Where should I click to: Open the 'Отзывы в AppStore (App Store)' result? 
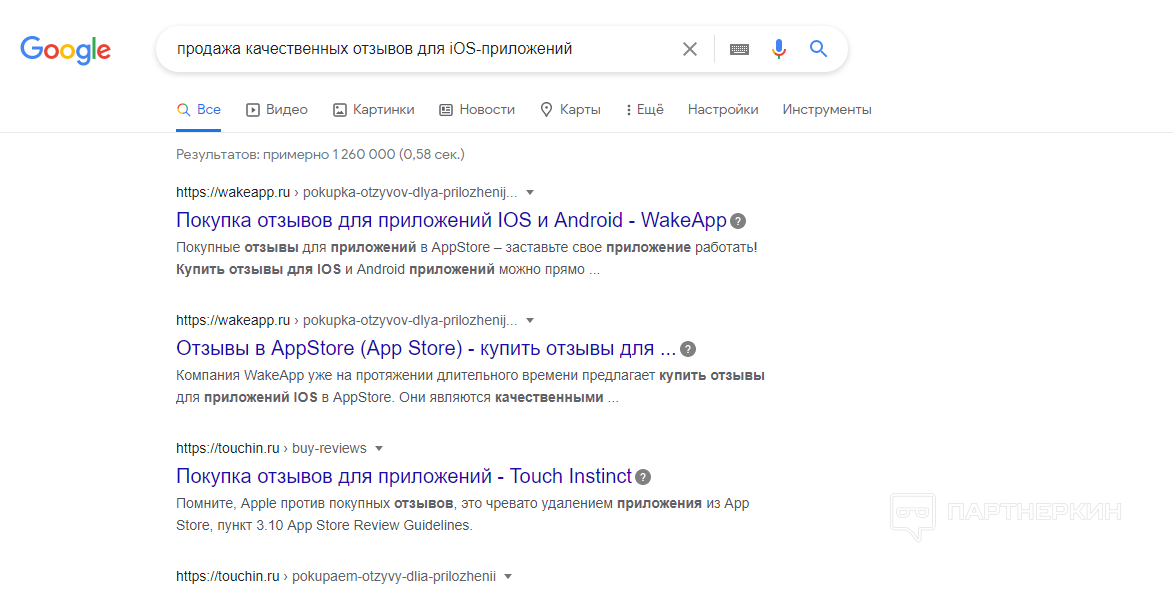(426, 349)
